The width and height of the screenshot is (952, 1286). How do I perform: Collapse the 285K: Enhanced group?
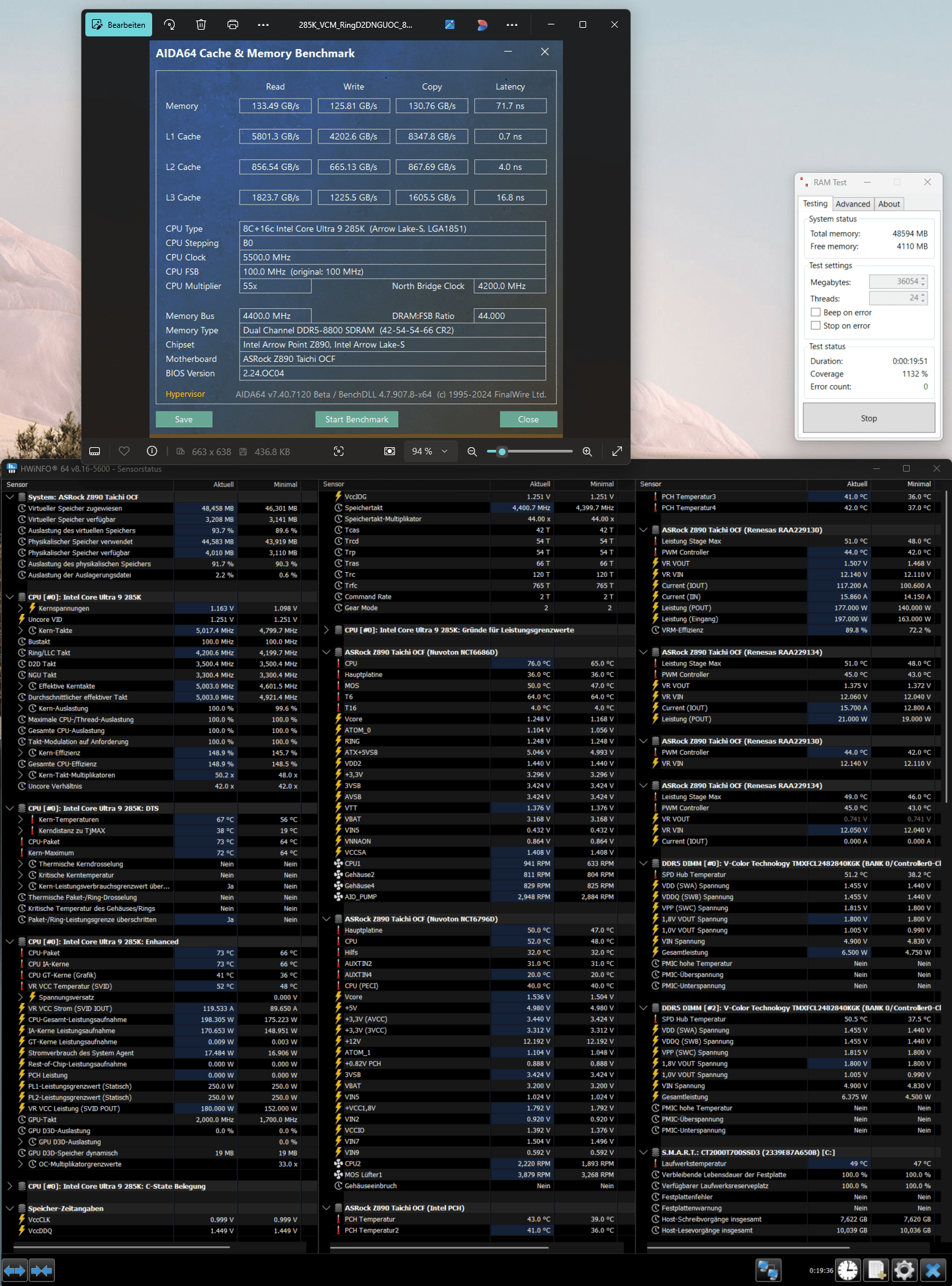[10, 941]
